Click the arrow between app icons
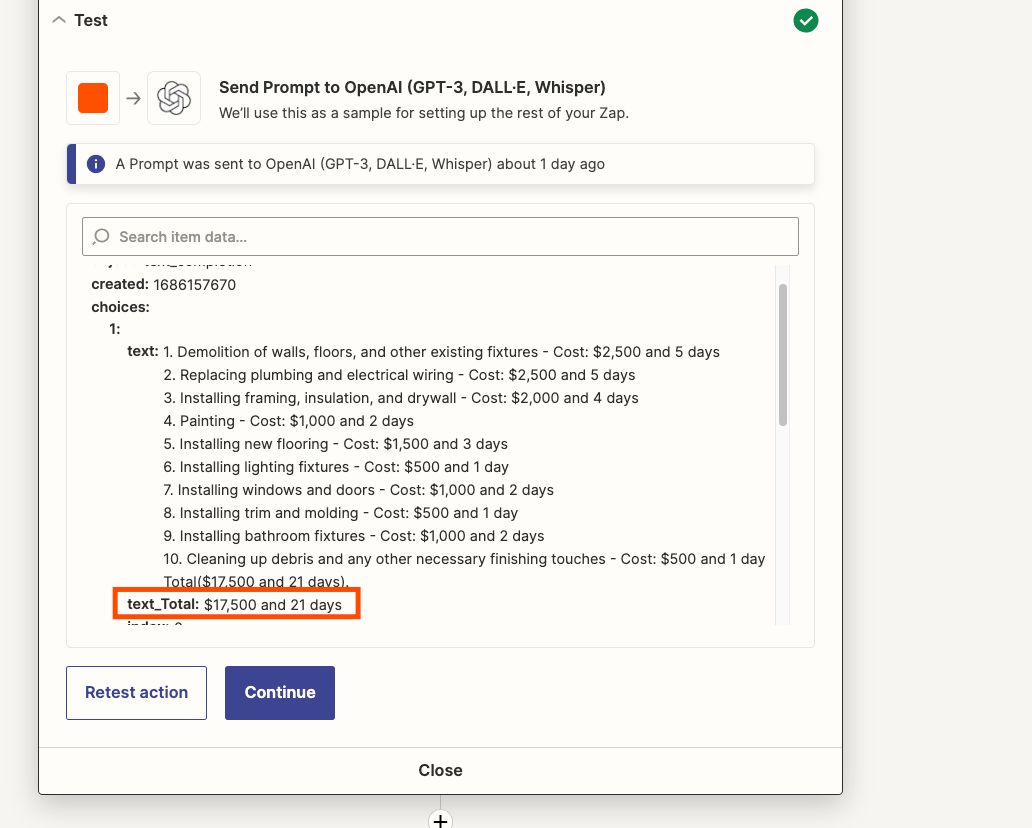Screen dimensions: 1032x828 [134, 98]
